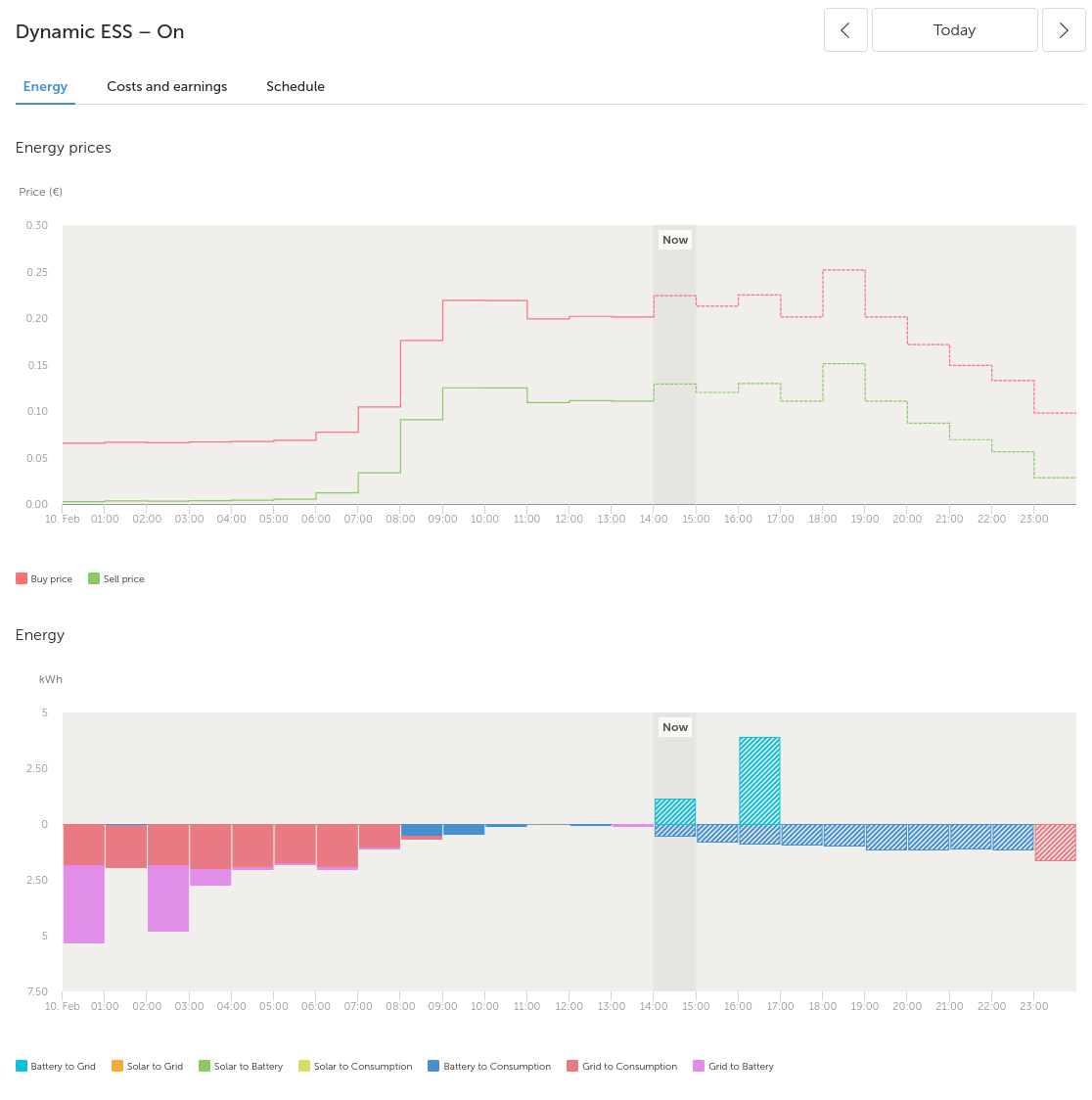The height and width of the screenshot is (1100, 1092).
Task: Click the Grid to Battery bar at midnight
Action: (83, 904)
